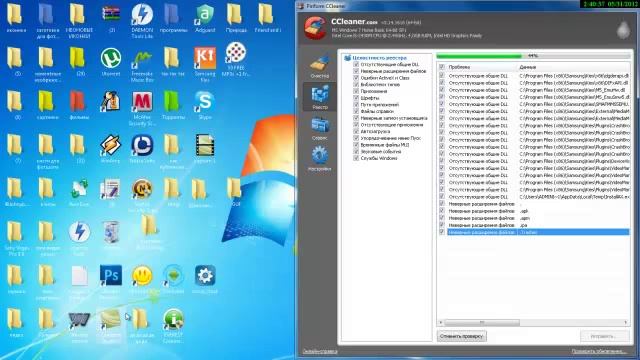This screenshot has width=640, height=360.
Task: Sort results by the Проблема column header
Action: 482,67
